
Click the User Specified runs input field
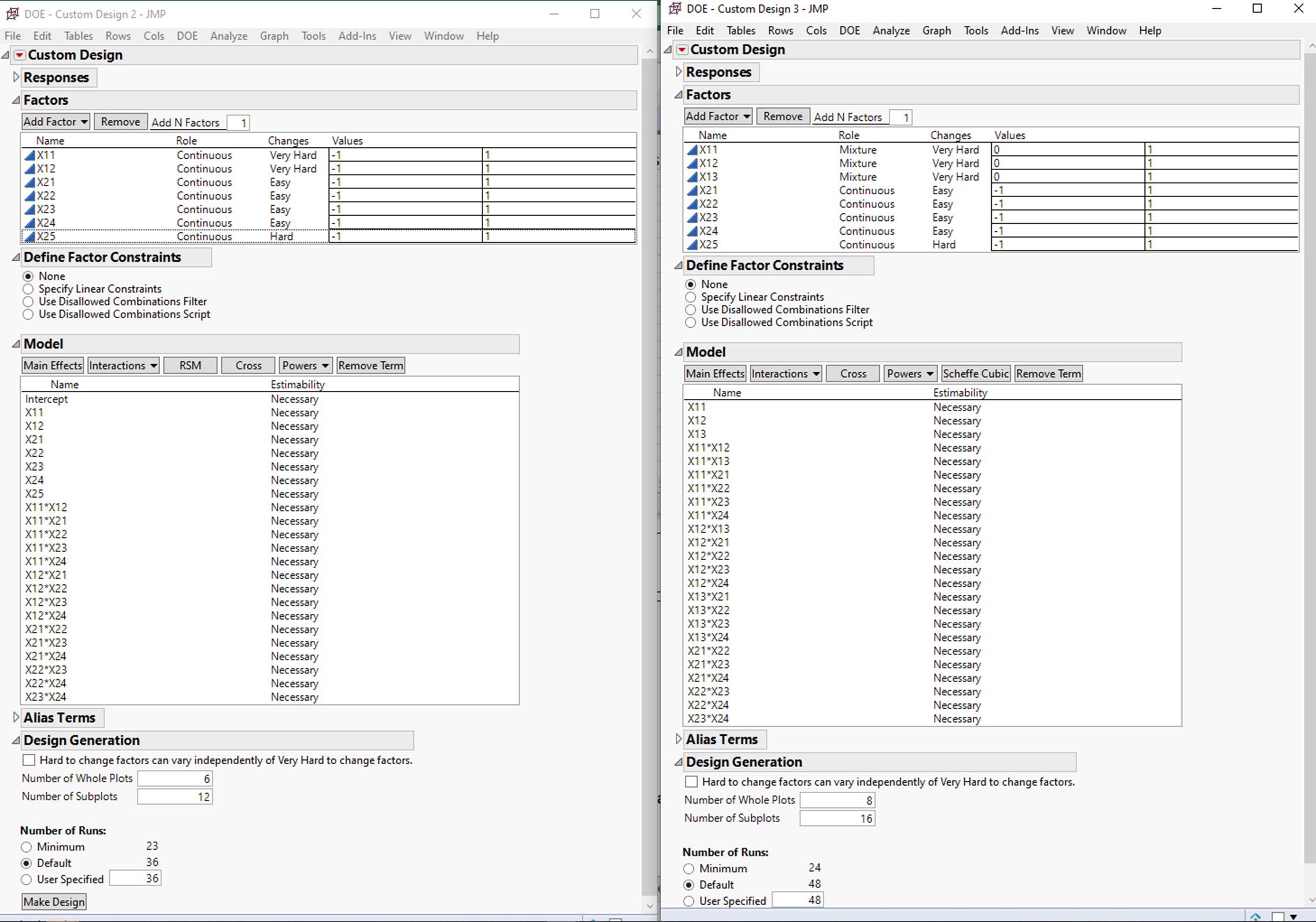(135, 877)
